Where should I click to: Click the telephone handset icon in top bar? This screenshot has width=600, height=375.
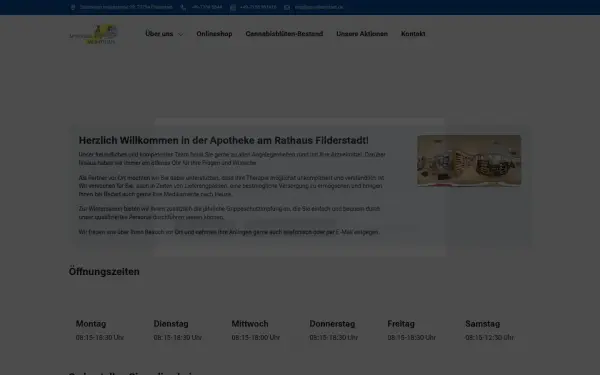pos(183,7)
